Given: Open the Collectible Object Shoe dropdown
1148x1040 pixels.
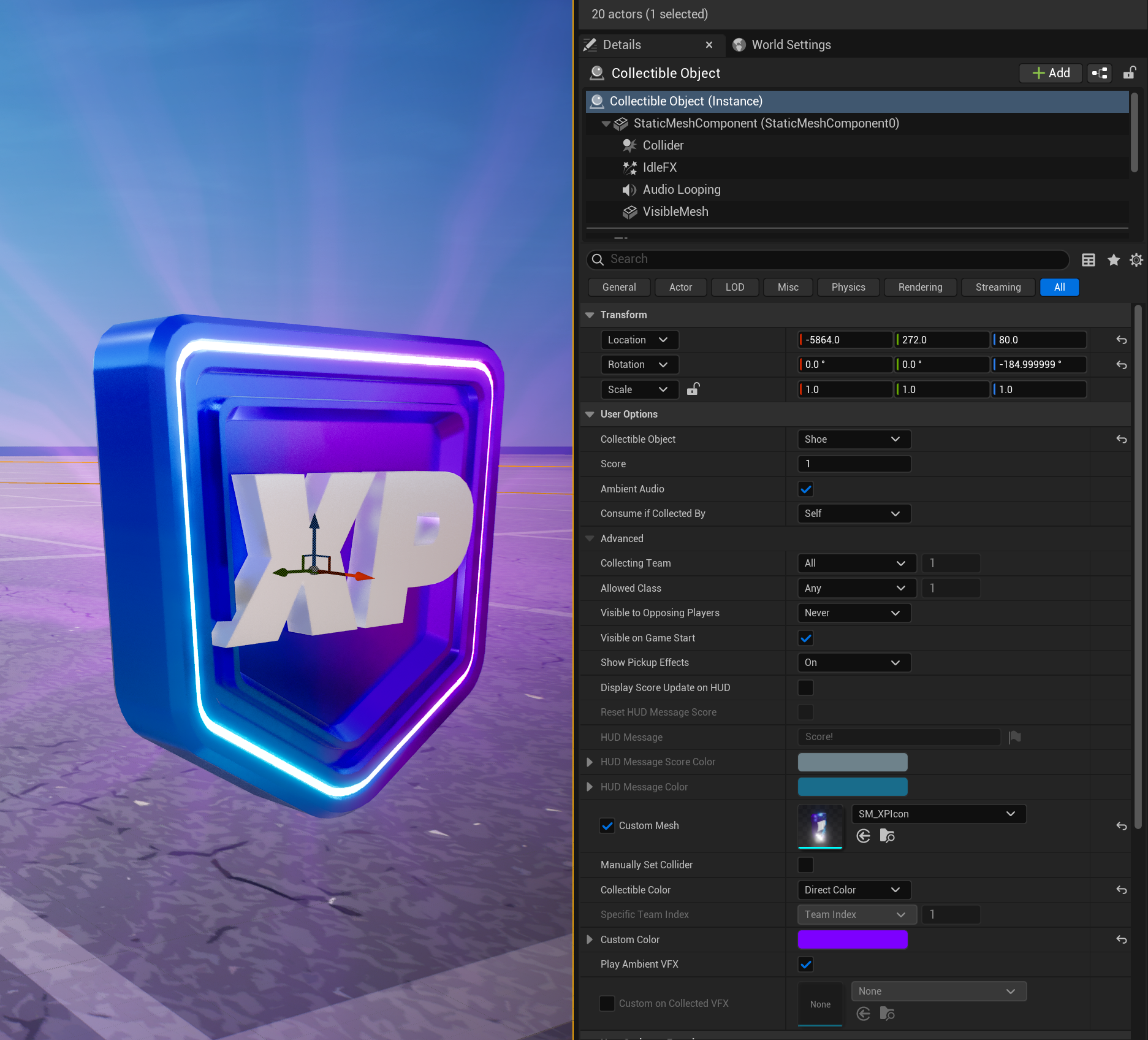Looking at the screenshot, I should tap(854, 439).
